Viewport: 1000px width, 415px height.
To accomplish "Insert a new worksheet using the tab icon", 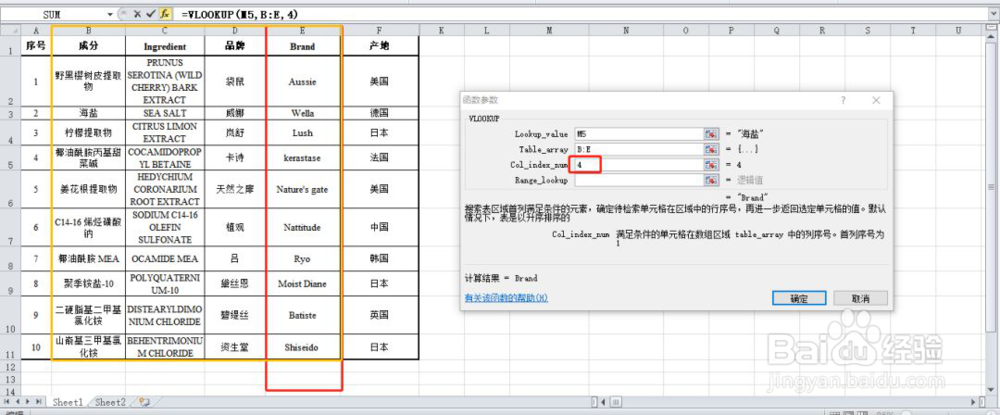I will (144, 402).
